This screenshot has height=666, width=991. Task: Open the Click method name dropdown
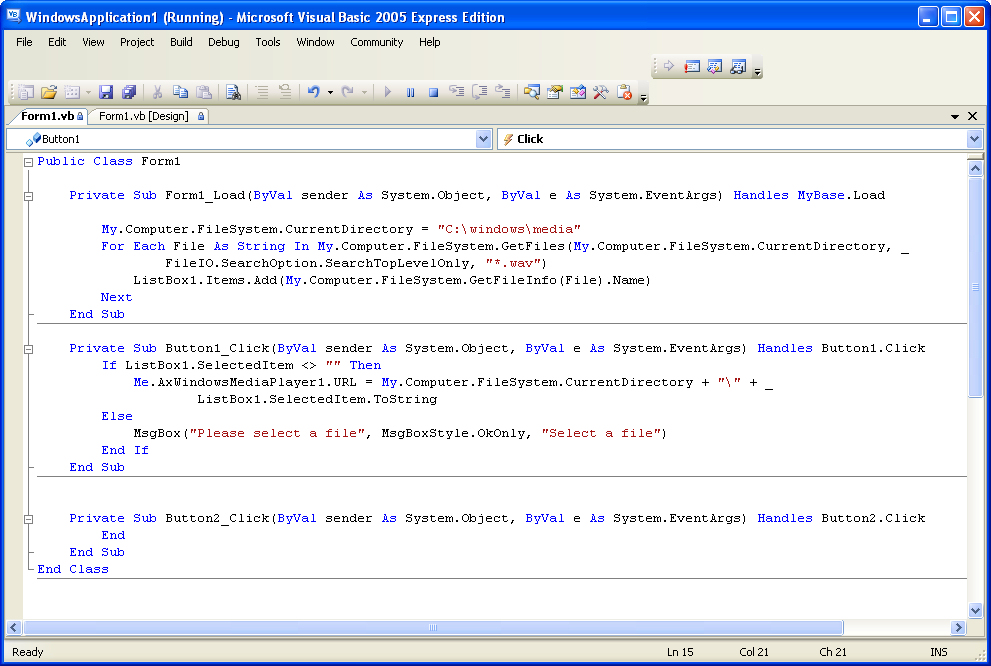click(974, 139)
